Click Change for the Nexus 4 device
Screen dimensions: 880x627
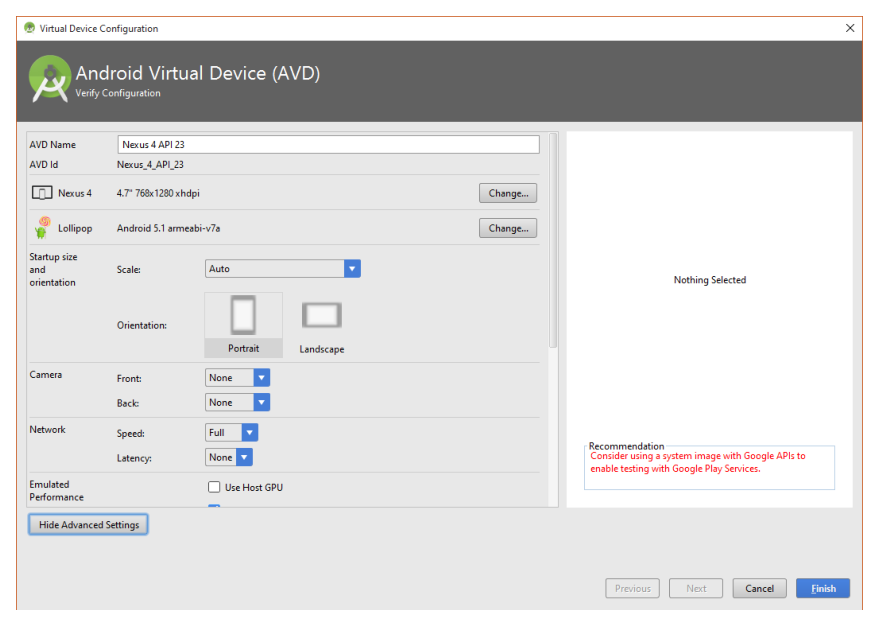508,193
